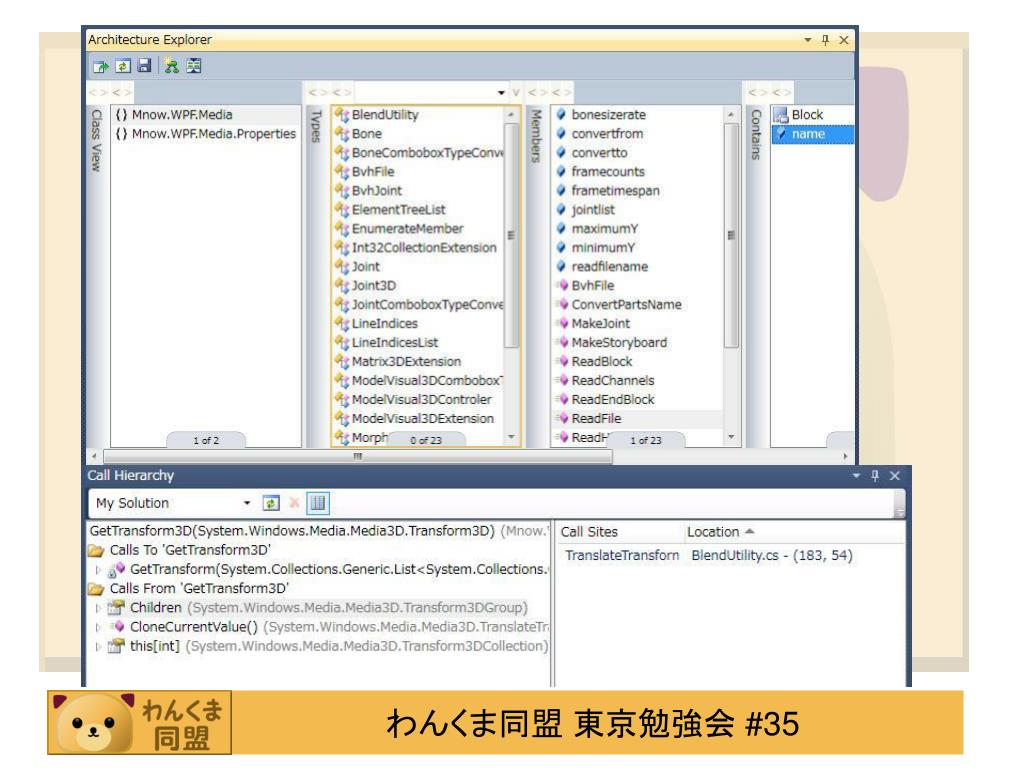Viewport: 1024px width, 768px height.
Task: Expand the GetTransform caller node
Action: [x=99, y=569]
